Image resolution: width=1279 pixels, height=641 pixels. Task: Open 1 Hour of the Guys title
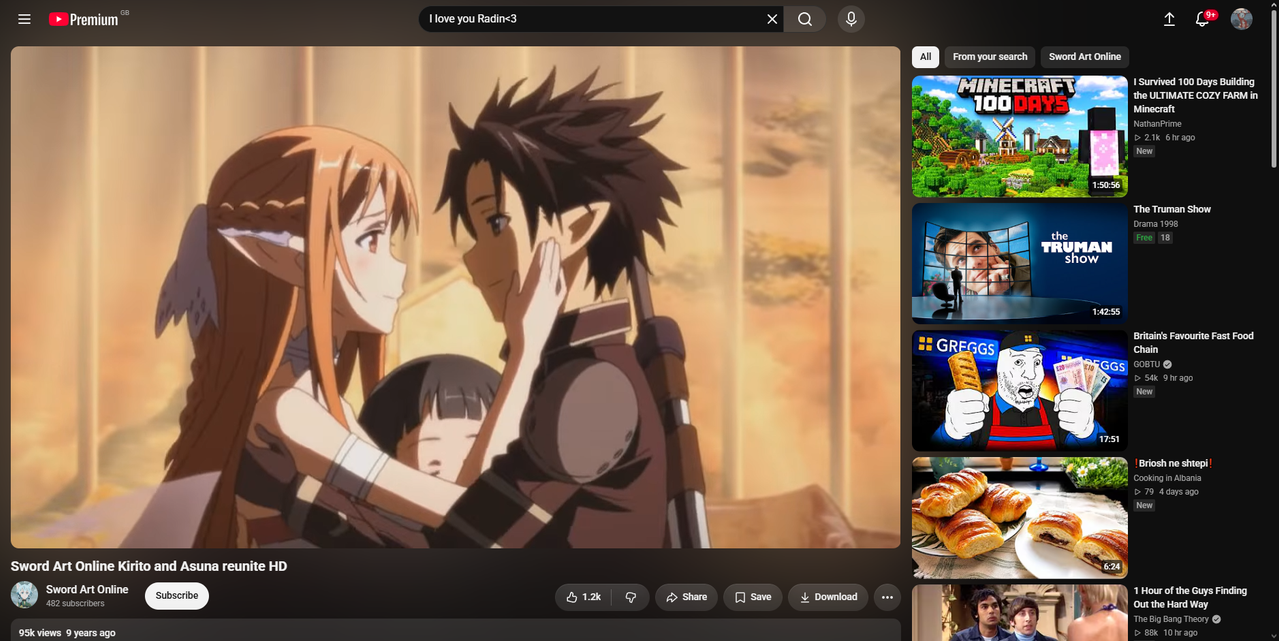[1190, 597]
